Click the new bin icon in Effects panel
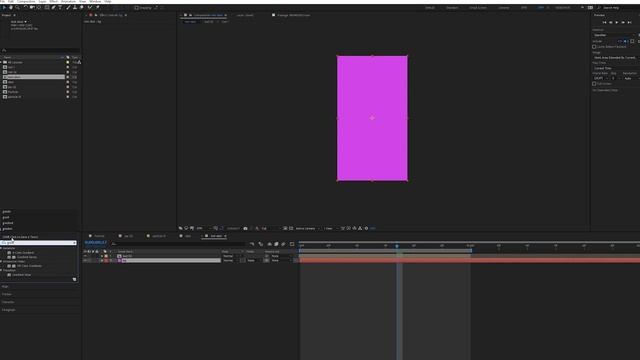640x360 pixels. click(74, 280)
